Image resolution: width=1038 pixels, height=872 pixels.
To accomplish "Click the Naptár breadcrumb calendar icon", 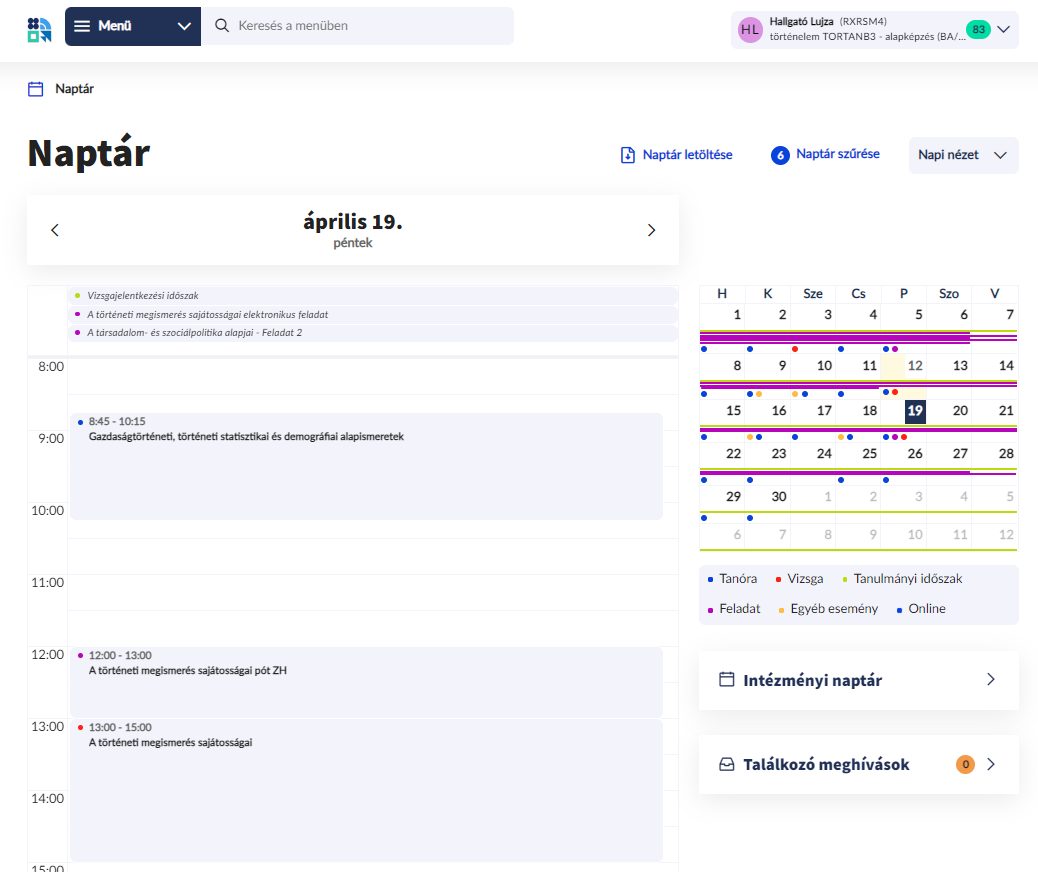I will (x=36, y=89).
